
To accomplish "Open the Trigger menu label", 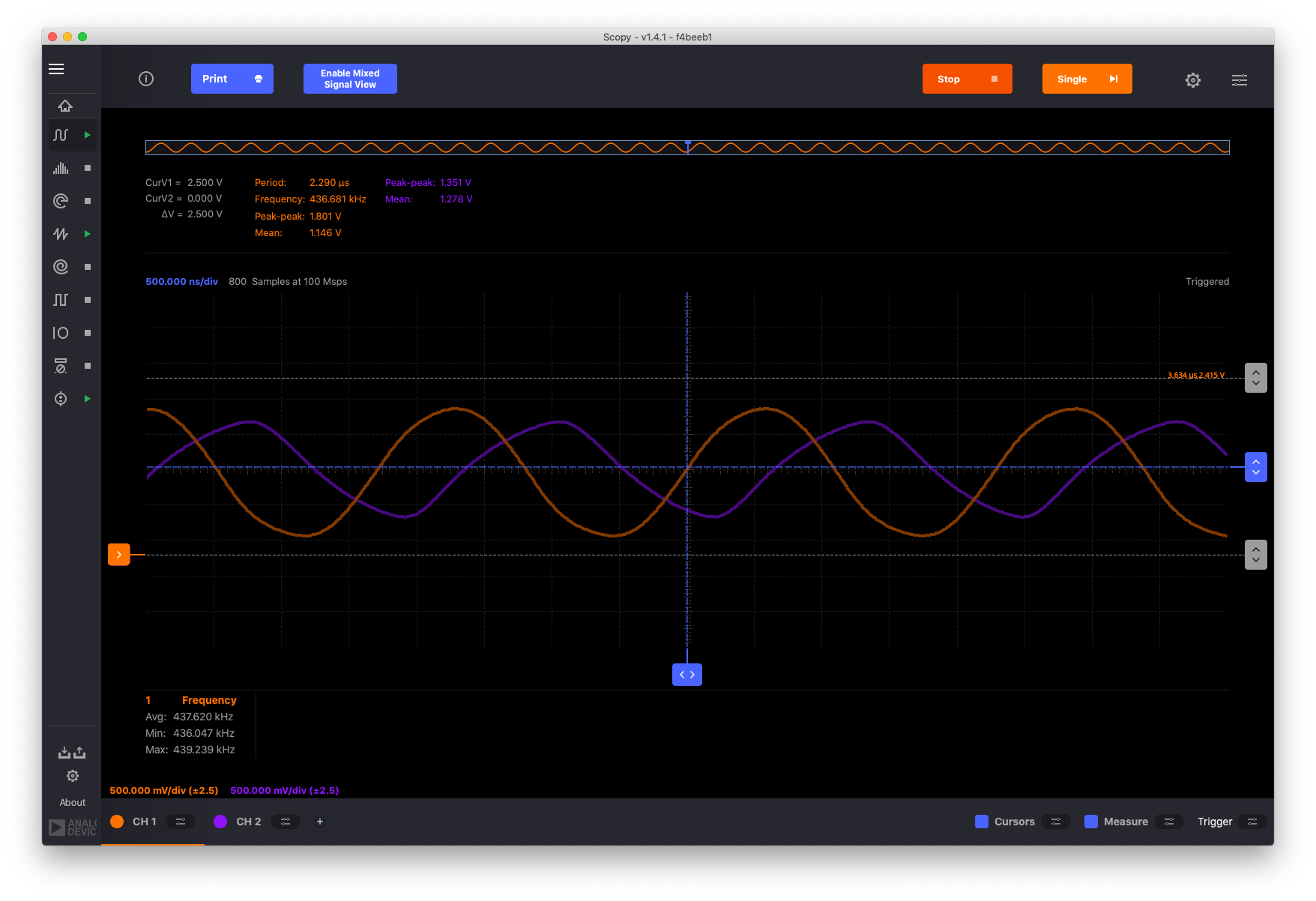I will pyautogui.click(x=1215, y=822).
